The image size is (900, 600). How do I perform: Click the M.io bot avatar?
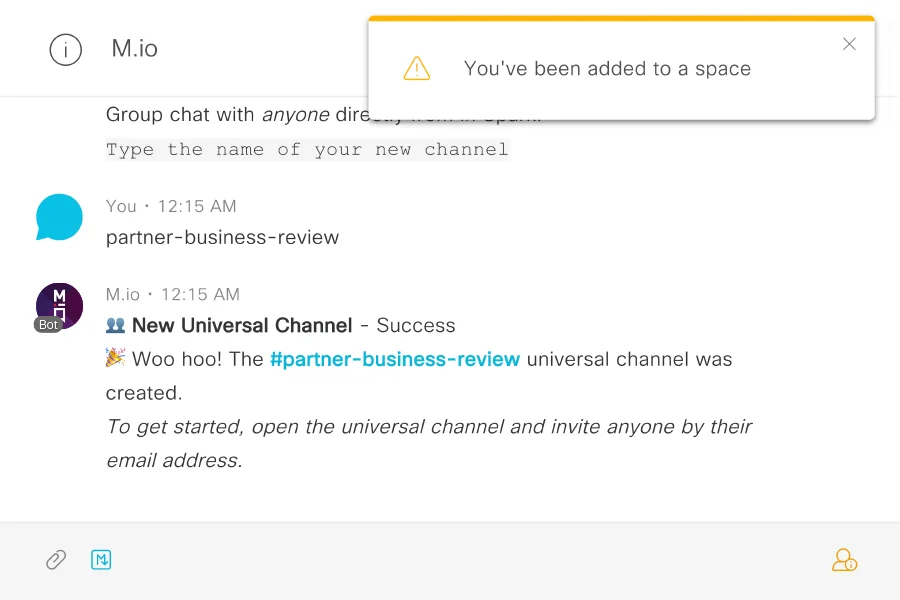click(x=58, y=303)
